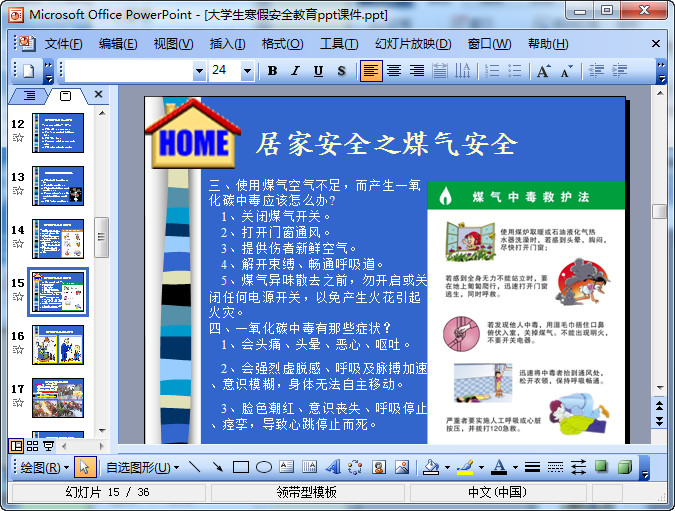
Task: Expand the font name dropdown
Action: tap(199, 71)
